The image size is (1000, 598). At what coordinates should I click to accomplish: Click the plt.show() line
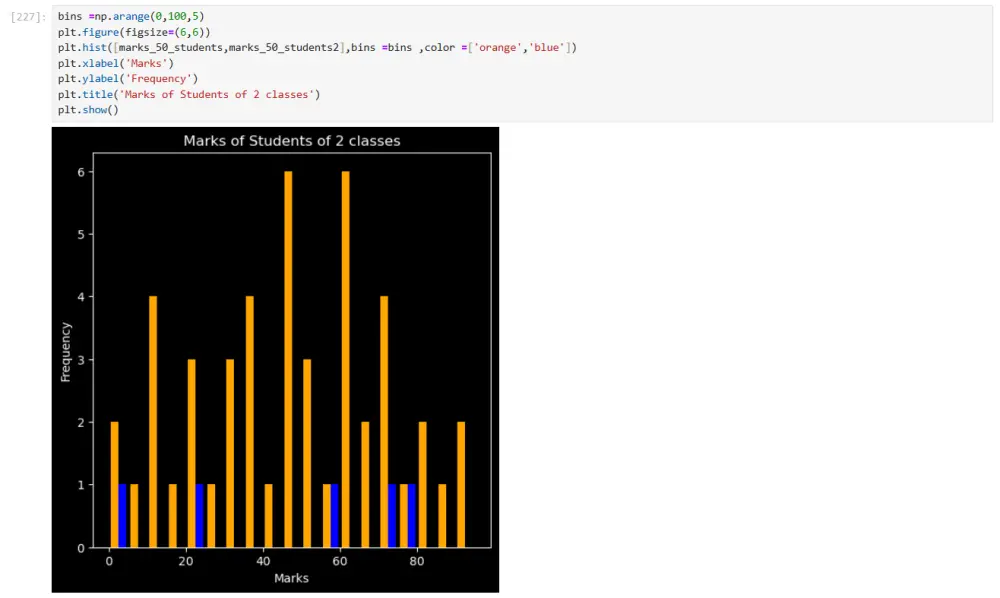click(x=88, y=110)
